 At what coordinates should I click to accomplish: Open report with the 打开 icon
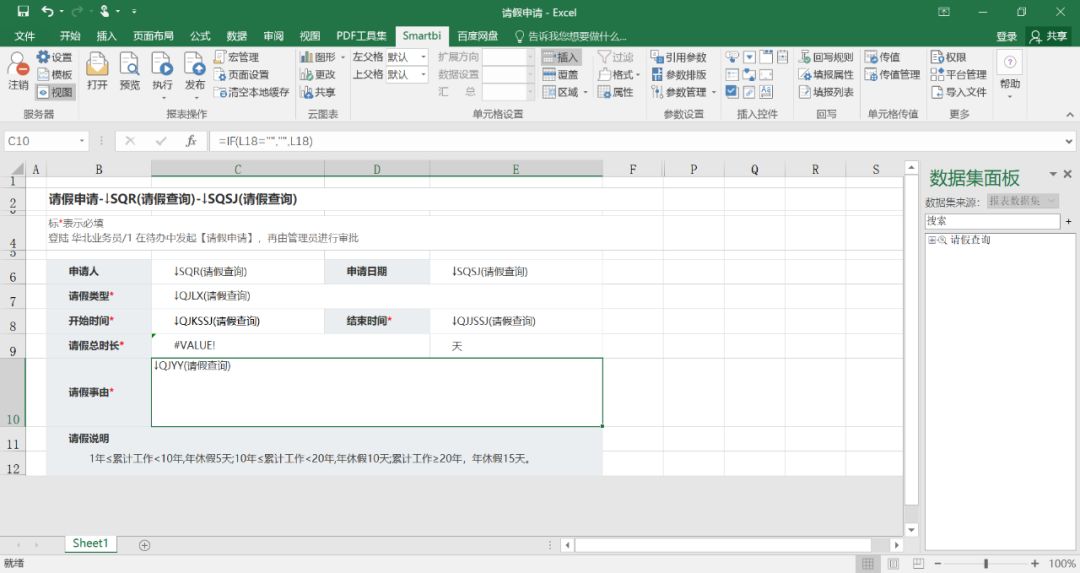pyautogui.click(x=97, y=70)
